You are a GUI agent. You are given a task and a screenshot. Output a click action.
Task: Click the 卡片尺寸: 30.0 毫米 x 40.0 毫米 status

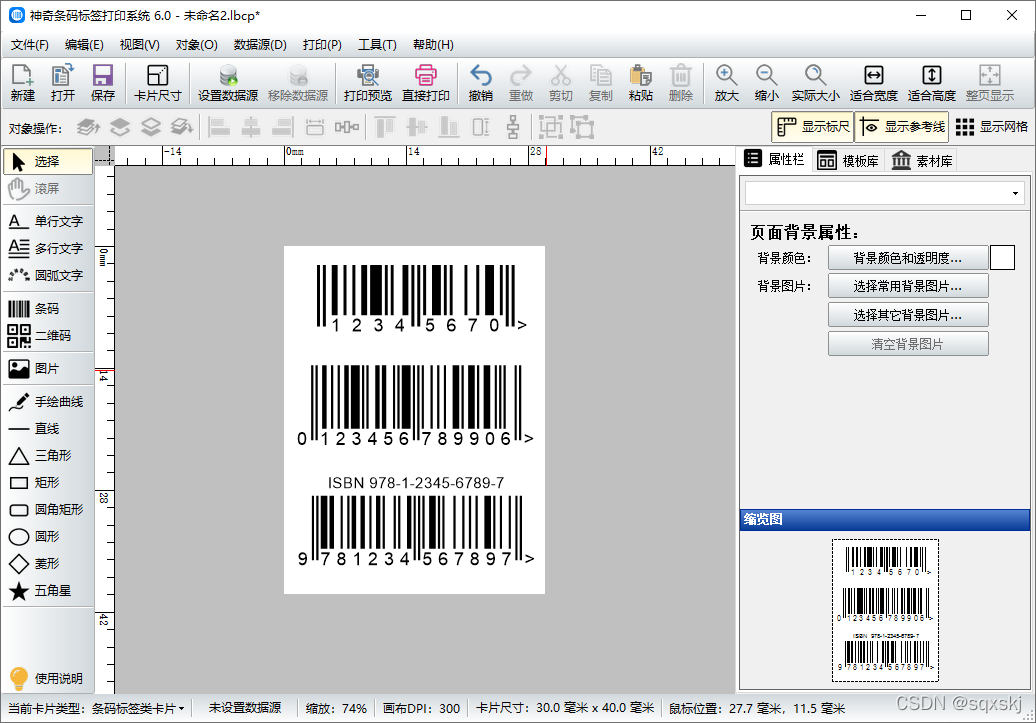(565, 708)
